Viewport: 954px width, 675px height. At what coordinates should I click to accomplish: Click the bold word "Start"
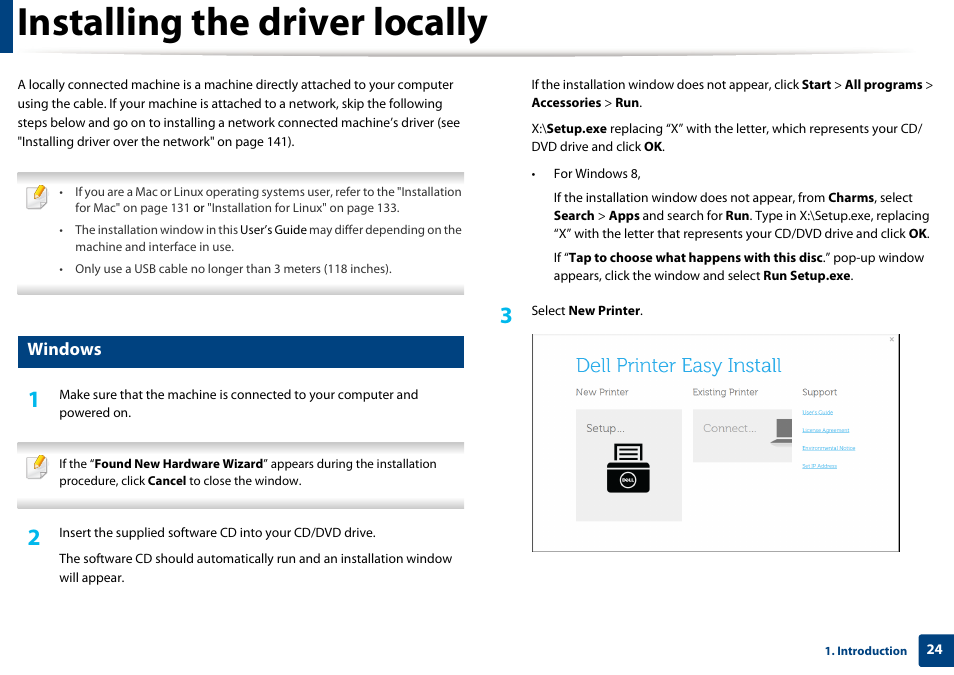pos(816,85)
